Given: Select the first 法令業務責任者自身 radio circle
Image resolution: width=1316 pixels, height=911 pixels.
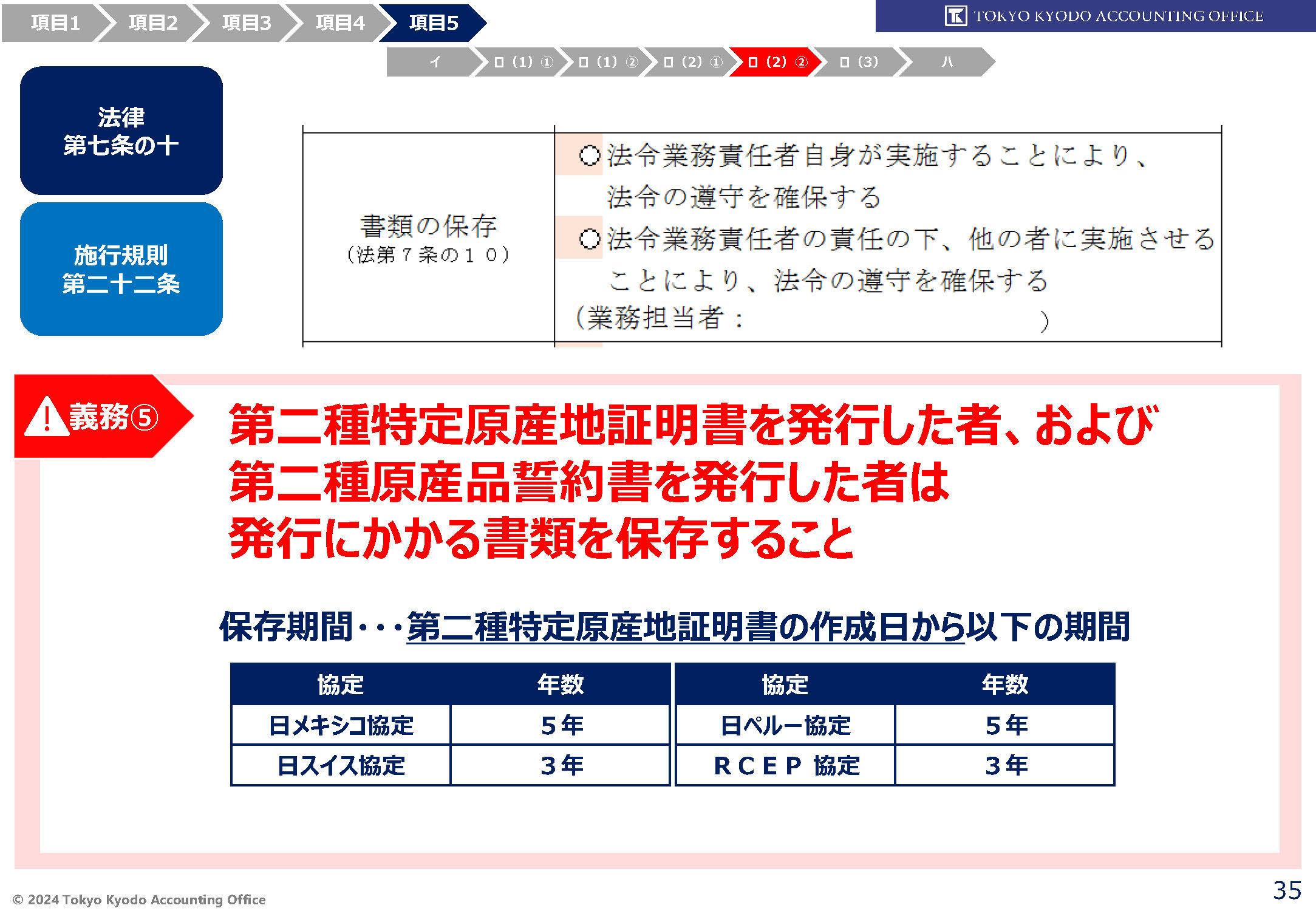Looking at the screenshot, I should (x=589, y=155).
